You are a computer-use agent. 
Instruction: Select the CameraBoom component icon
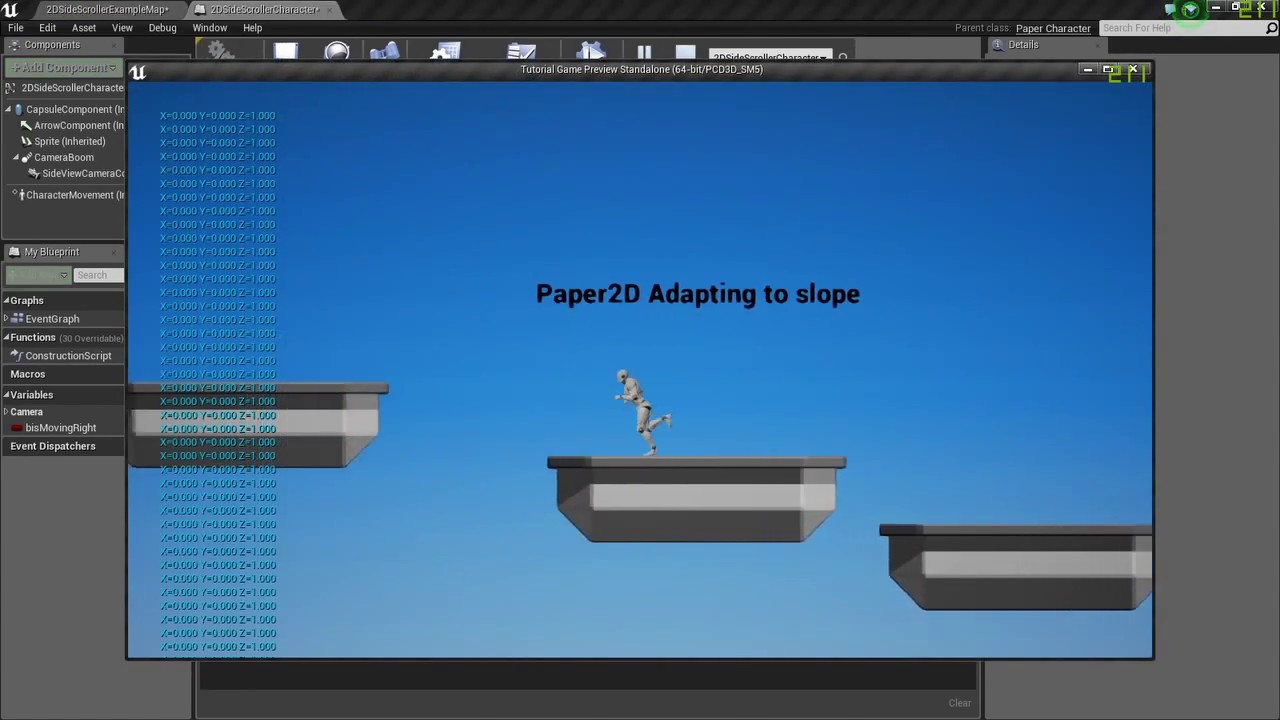[x=26, y=158]
